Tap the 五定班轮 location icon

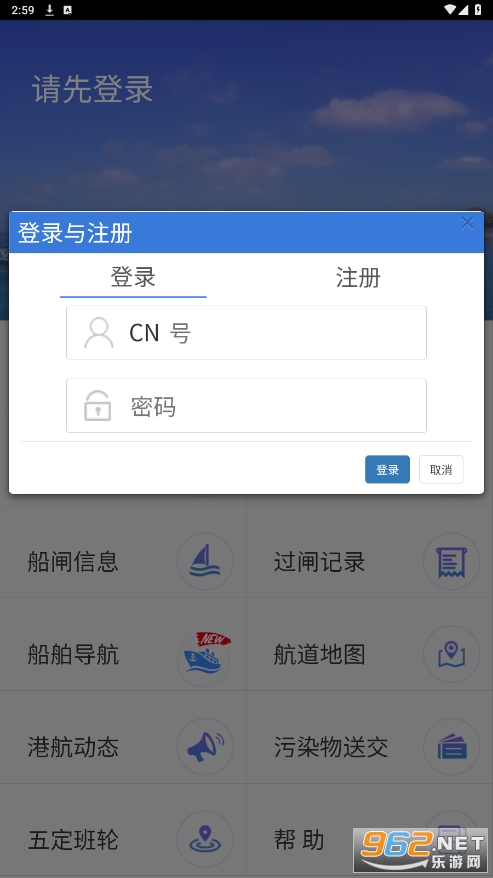[x=205, y=839]
